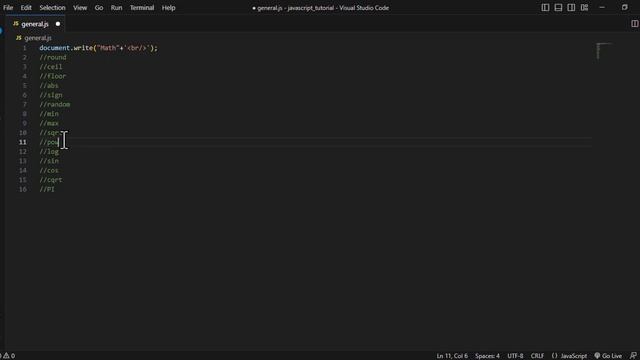The height and width of the screenshot is (360, 640).
Task: Change UTF-8 file encoding
Action: click(515, 356)
